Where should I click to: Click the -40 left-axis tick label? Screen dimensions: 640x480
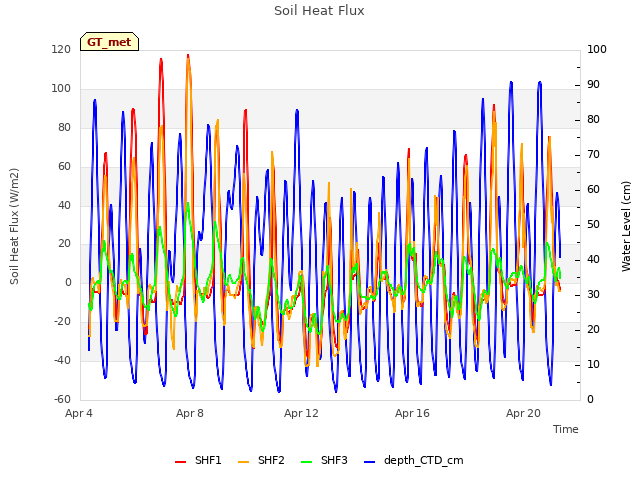62,360
